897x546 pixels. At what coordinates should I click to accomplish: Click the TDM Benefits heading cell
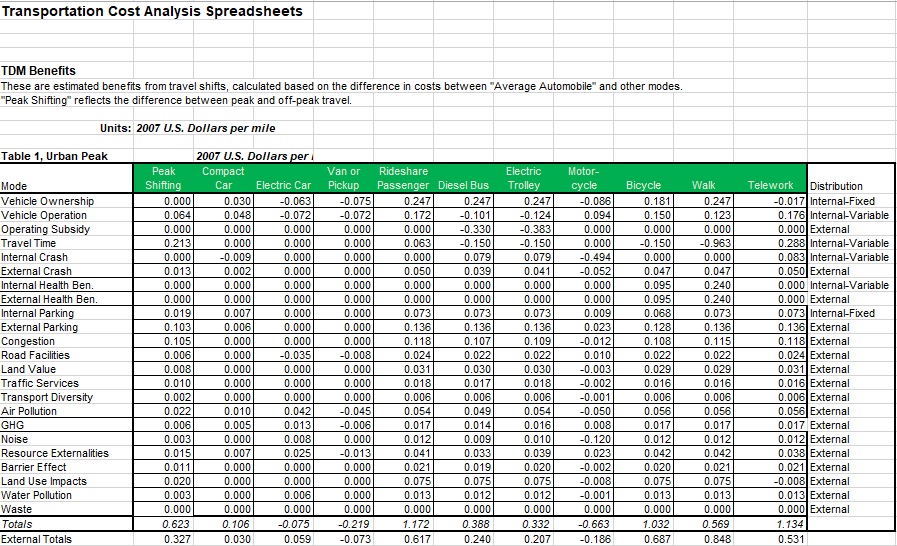[x=39, y=71]
